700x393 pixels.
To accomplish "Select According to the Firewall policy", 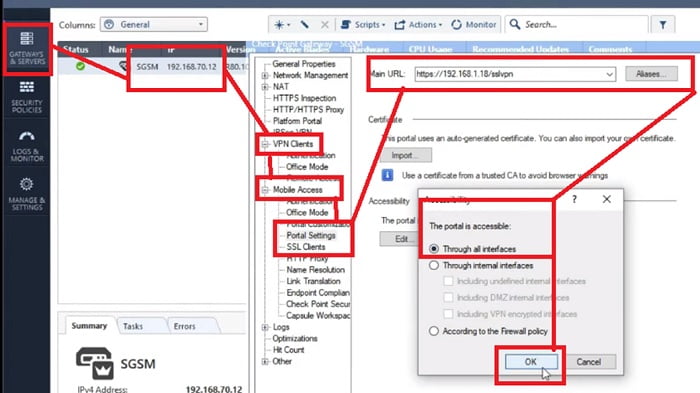I will click(433, 331).
